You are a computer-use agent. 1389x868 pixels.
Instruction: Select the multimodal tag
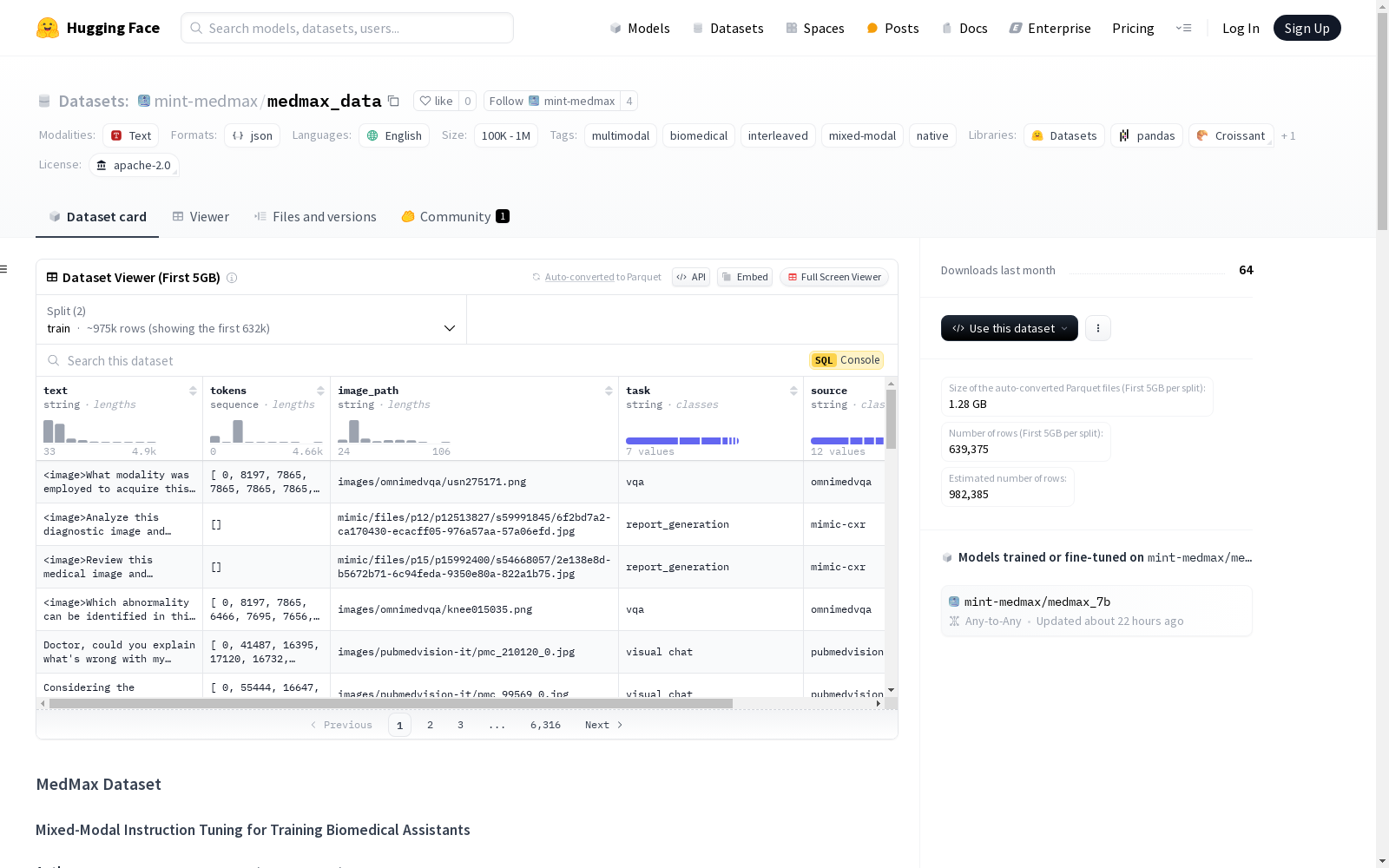[621, 135]
